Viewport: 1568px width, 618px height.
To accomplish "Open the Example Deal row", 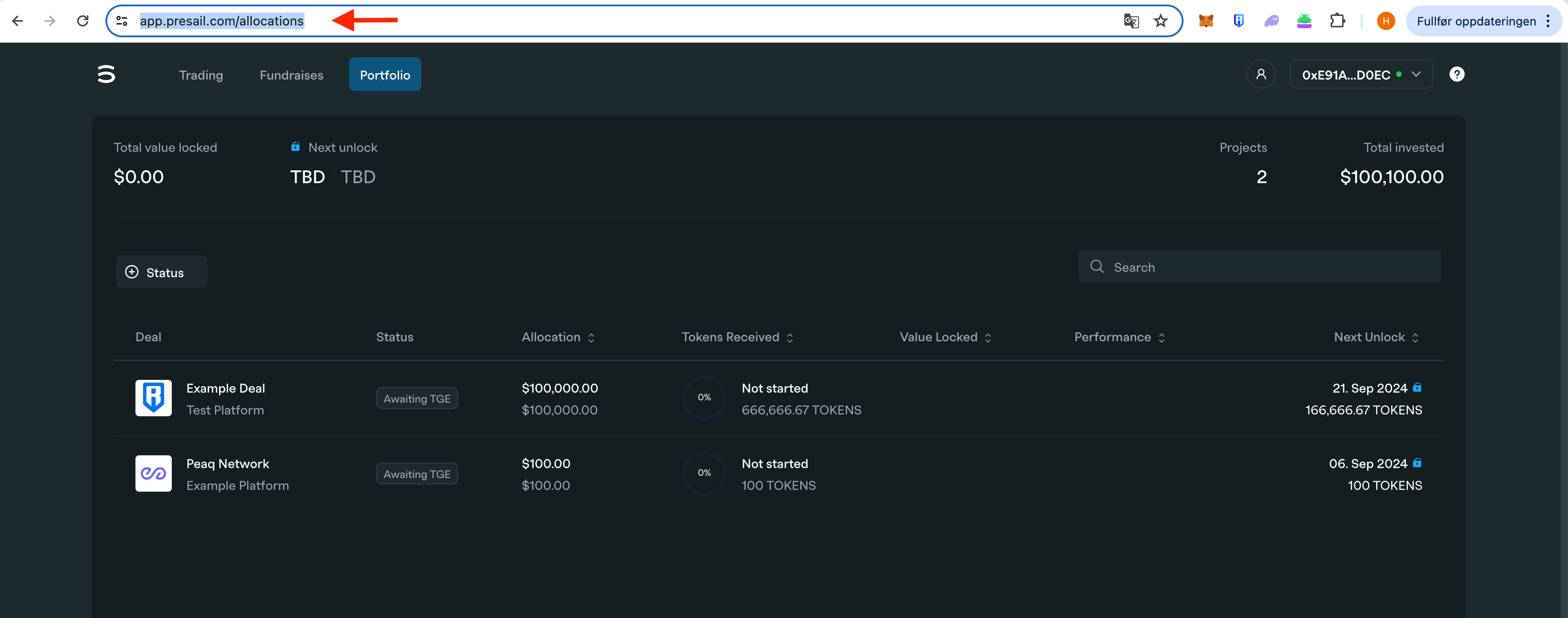I will 779,398.
